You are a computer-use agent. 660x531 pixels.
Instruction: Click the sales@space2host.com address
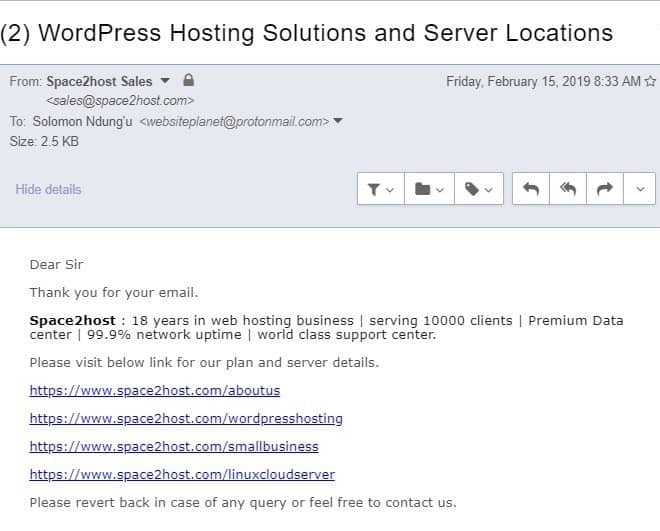coord(120,101)
